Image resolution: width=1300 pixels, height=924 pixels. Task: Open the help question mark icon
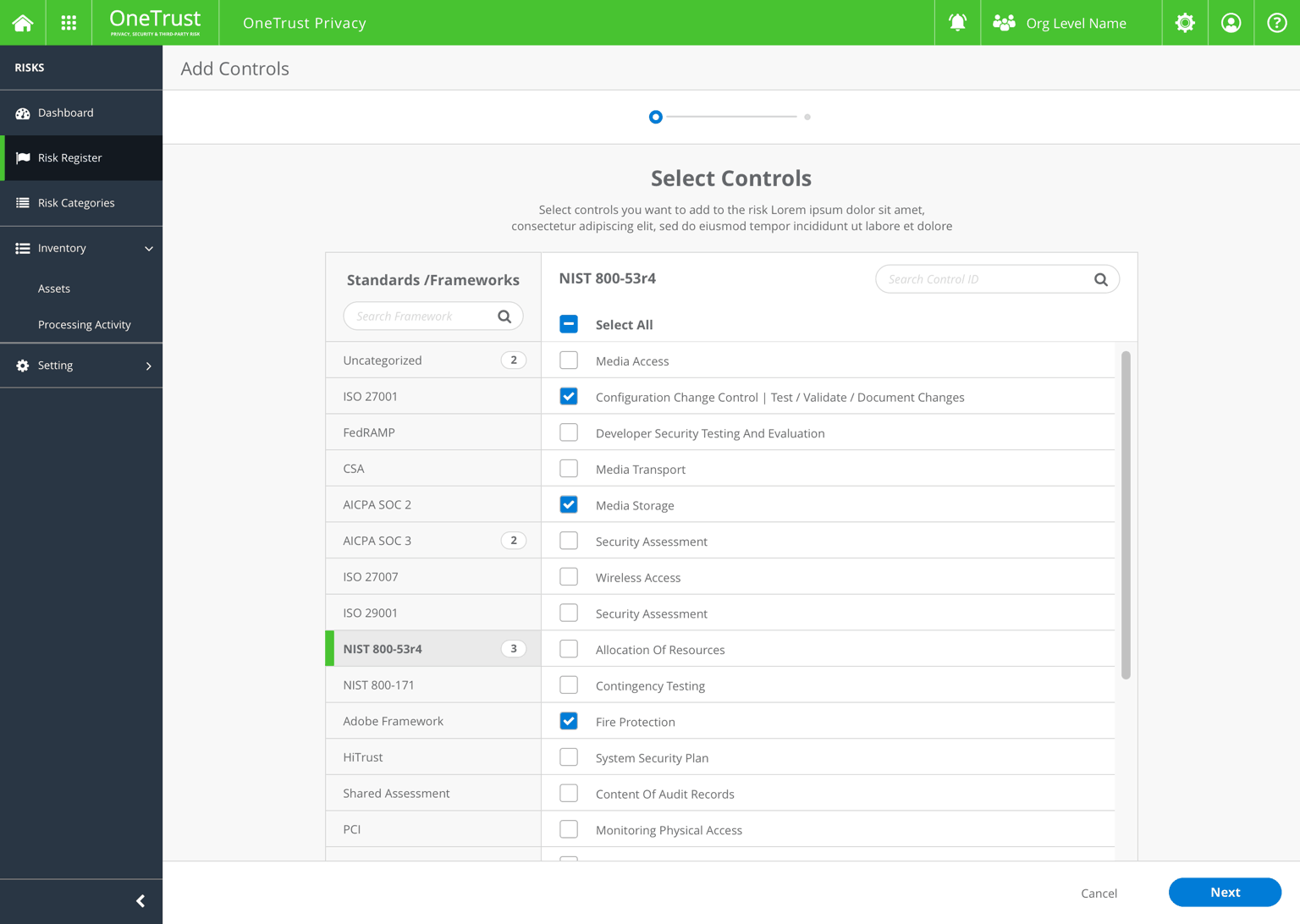tap(1276, 23)
